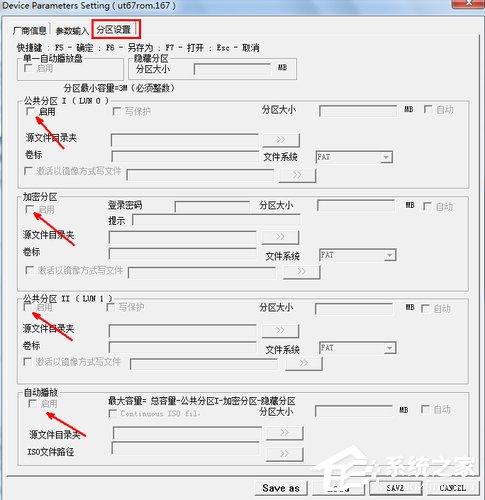
Task: Click 源文件目录夹 field in 自动播放
Action: [187, 433]
